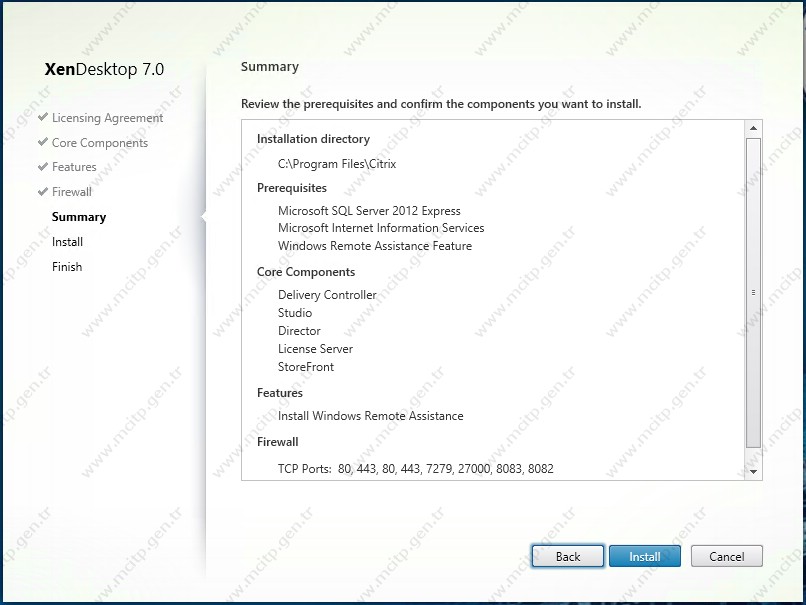Select Summary step in sidebar
Viewport: 806px width, 605px height.
click(x=79, y=217)
